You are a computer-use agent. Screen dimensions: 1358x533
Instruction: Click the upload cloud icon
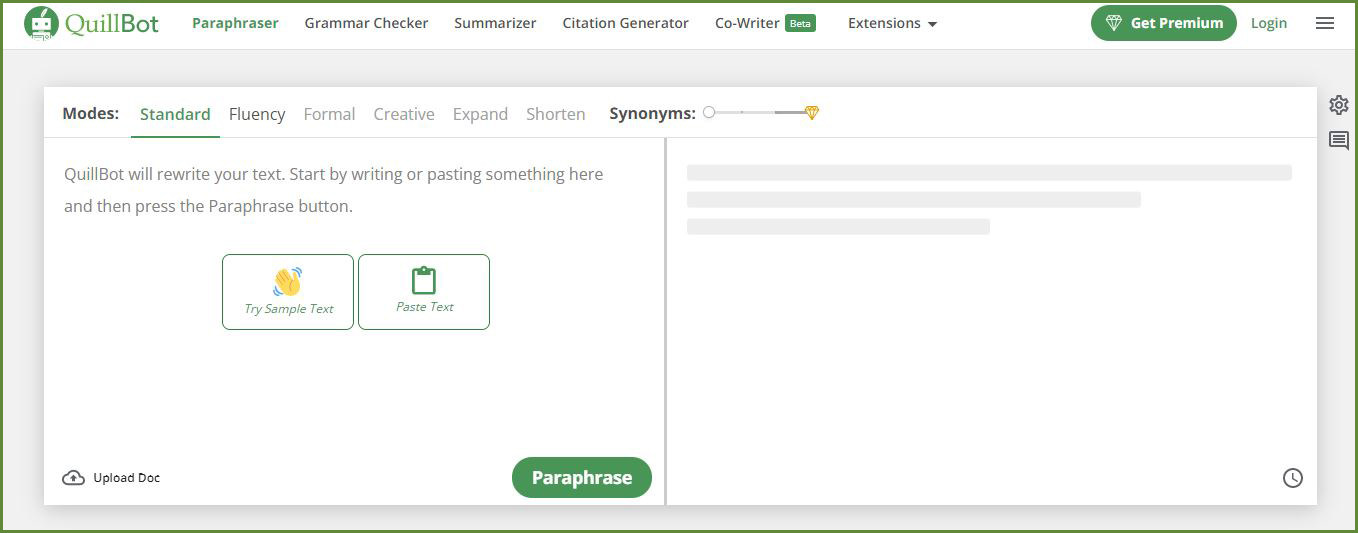pyautogui.click(x=73, y=478)
